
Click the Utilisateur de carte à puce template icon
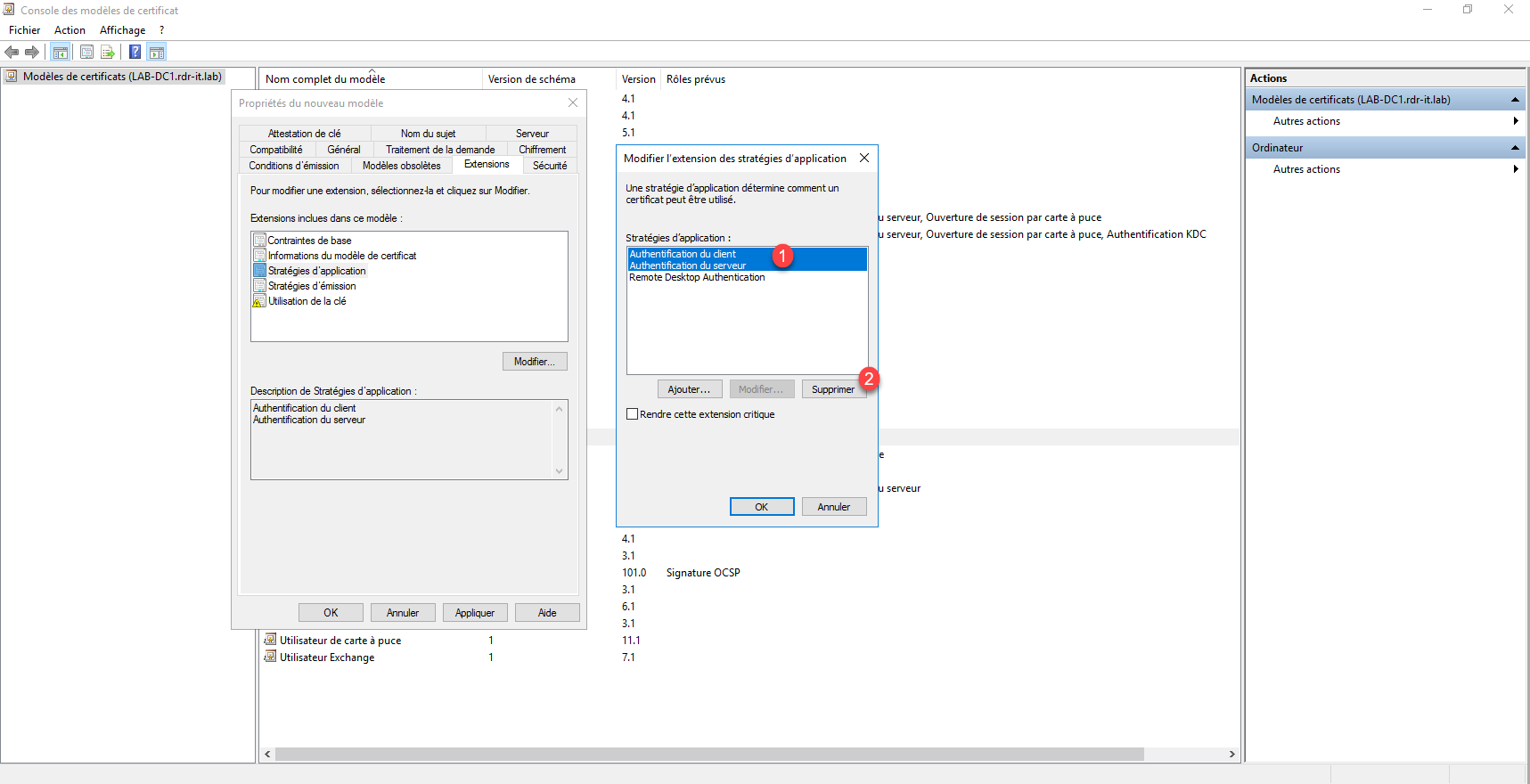point(270,640)
